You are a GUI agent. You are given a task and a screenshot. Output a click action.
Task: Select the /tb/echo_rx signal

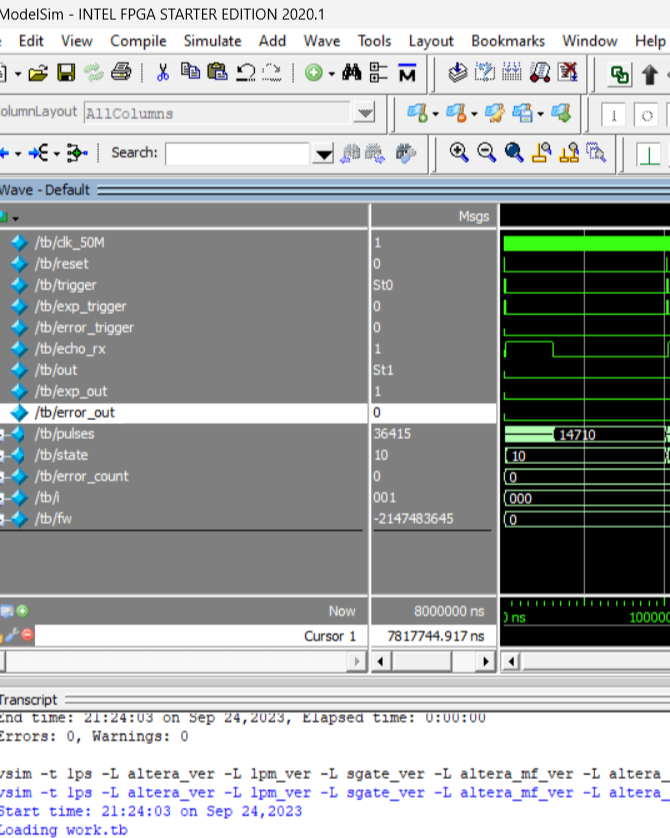click(x=70, y=349)
